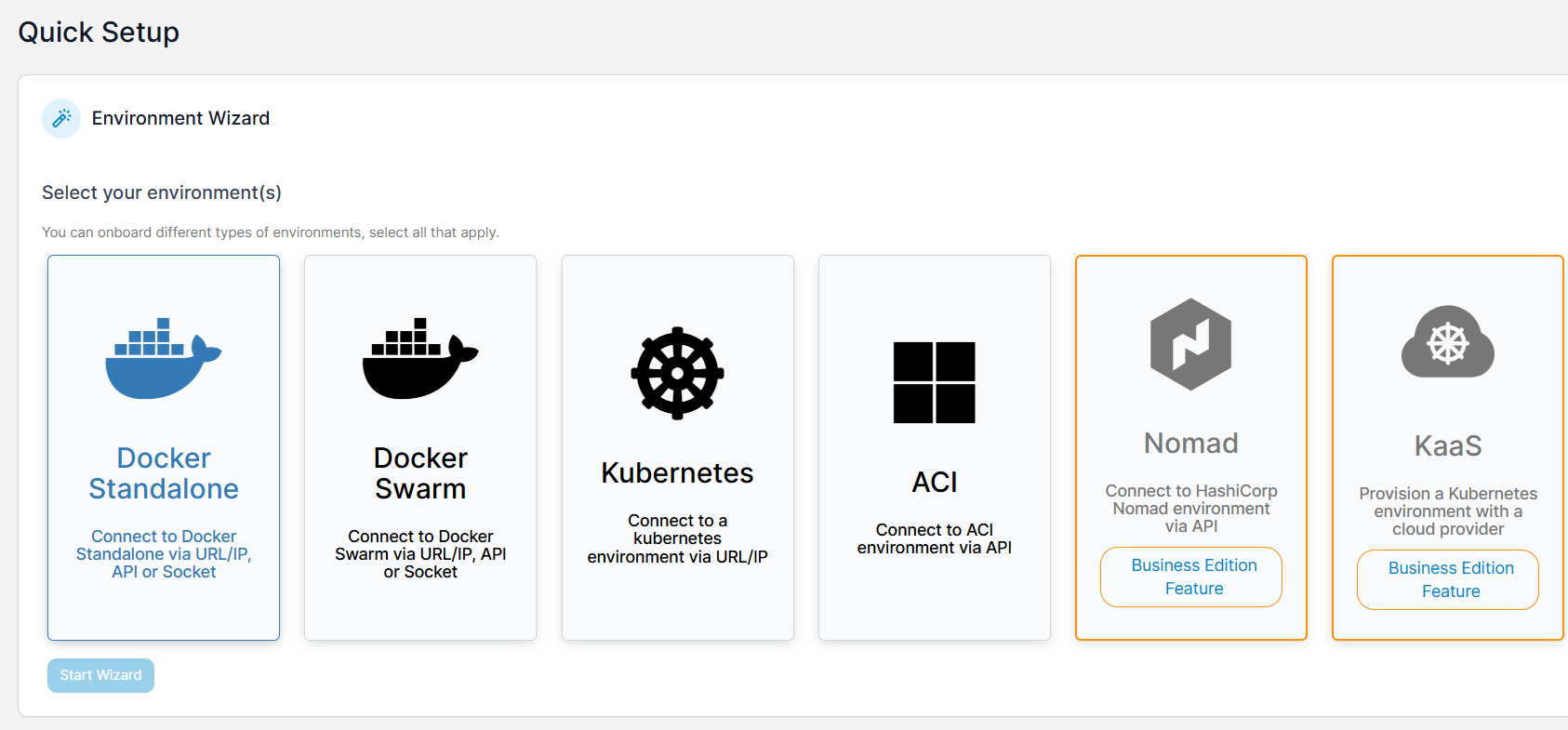Click the Environment Wizard heading text
Viewport: 1568px width, 730px height.
tap(180, 118)
